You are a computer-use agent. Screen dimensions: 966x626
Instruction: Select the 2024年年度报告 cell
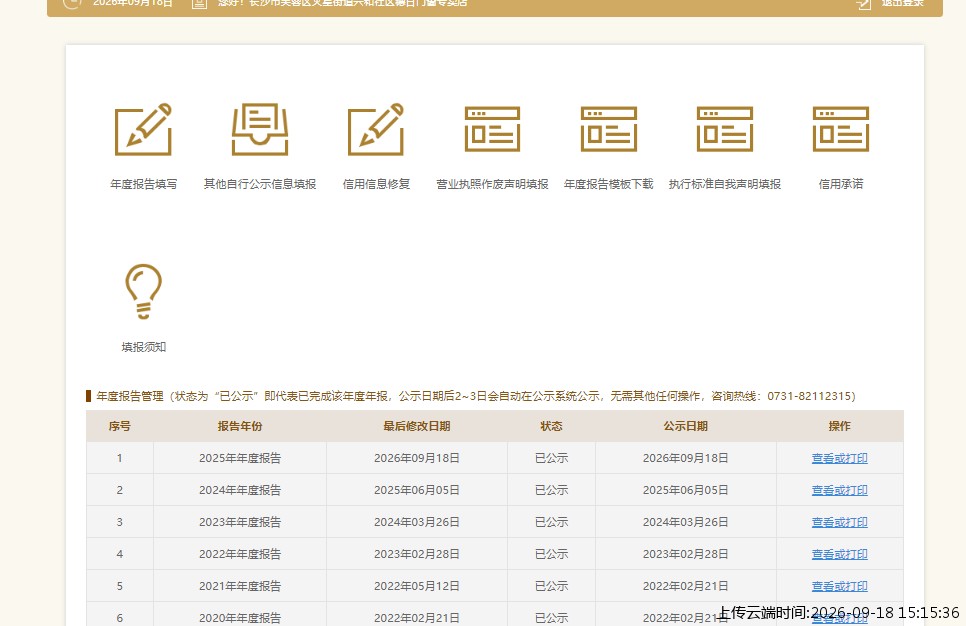[x=240, y=490]
